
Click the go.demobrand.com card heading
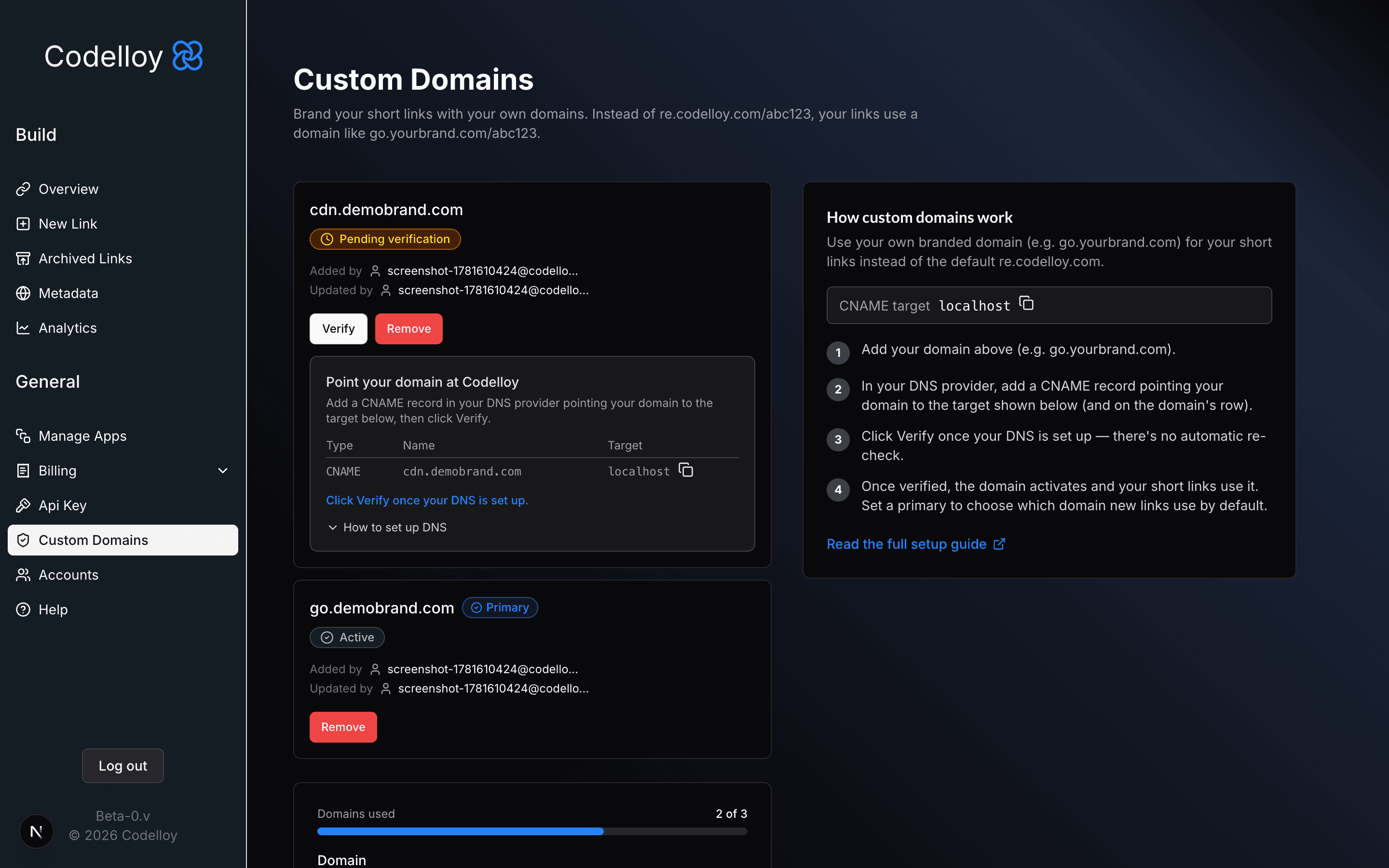coord(381,608)
